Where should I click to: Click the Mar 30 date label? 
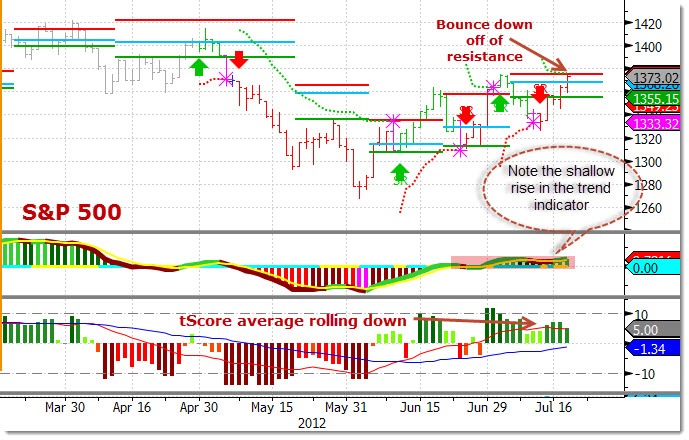point(65,407)
